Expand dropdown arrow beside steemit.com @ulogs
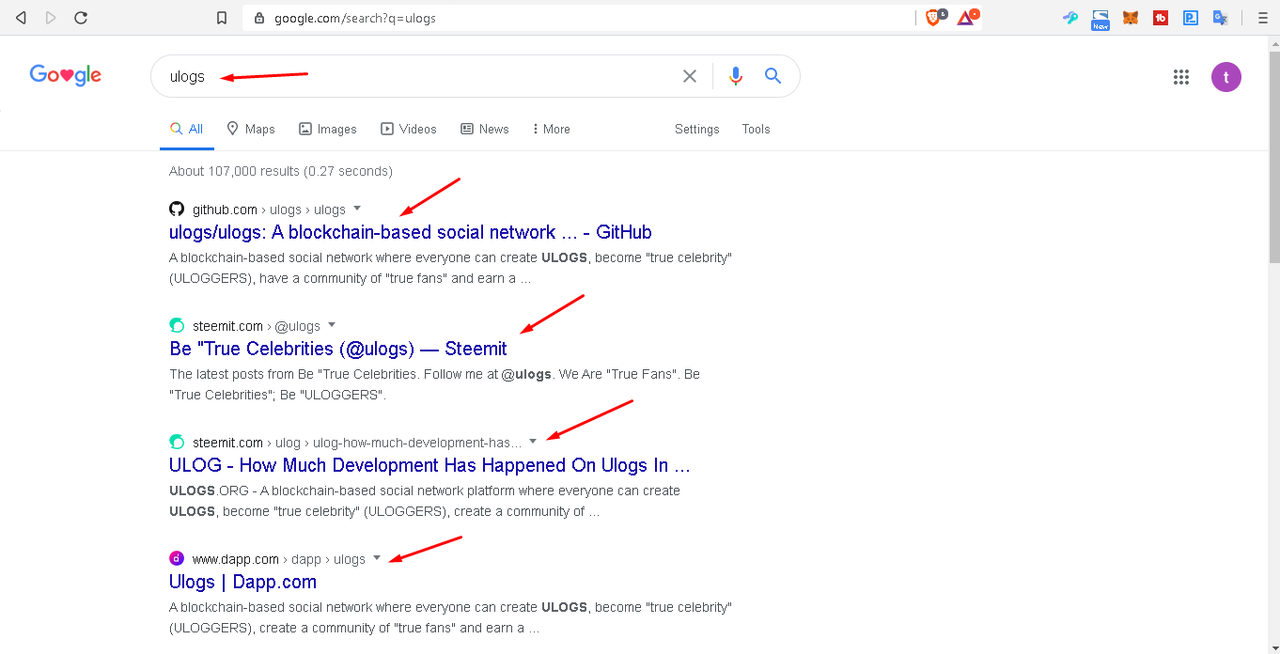 332,325
